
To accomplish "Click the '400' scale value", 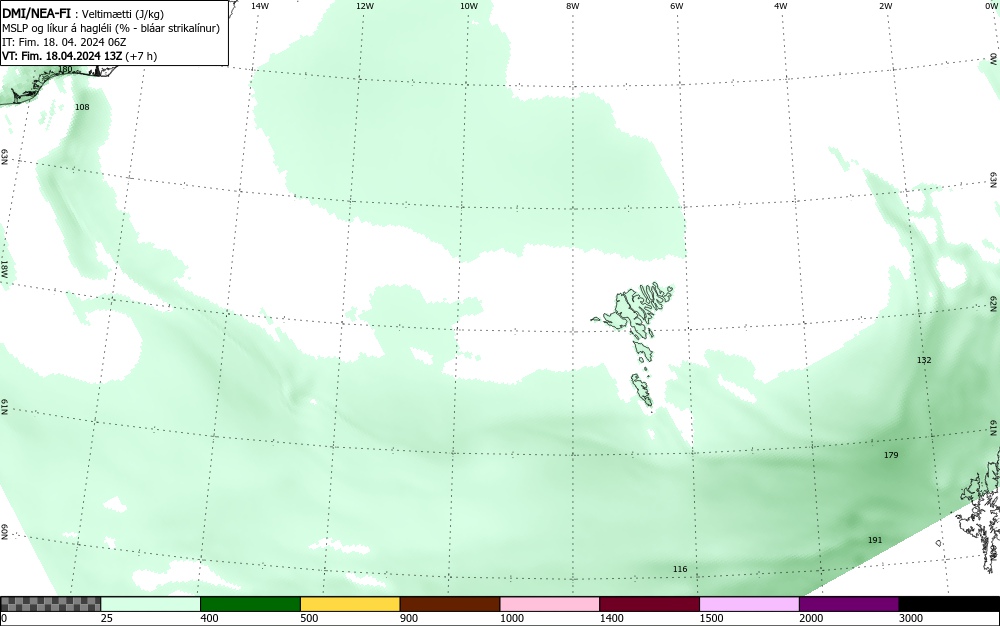I will point(209,618).
